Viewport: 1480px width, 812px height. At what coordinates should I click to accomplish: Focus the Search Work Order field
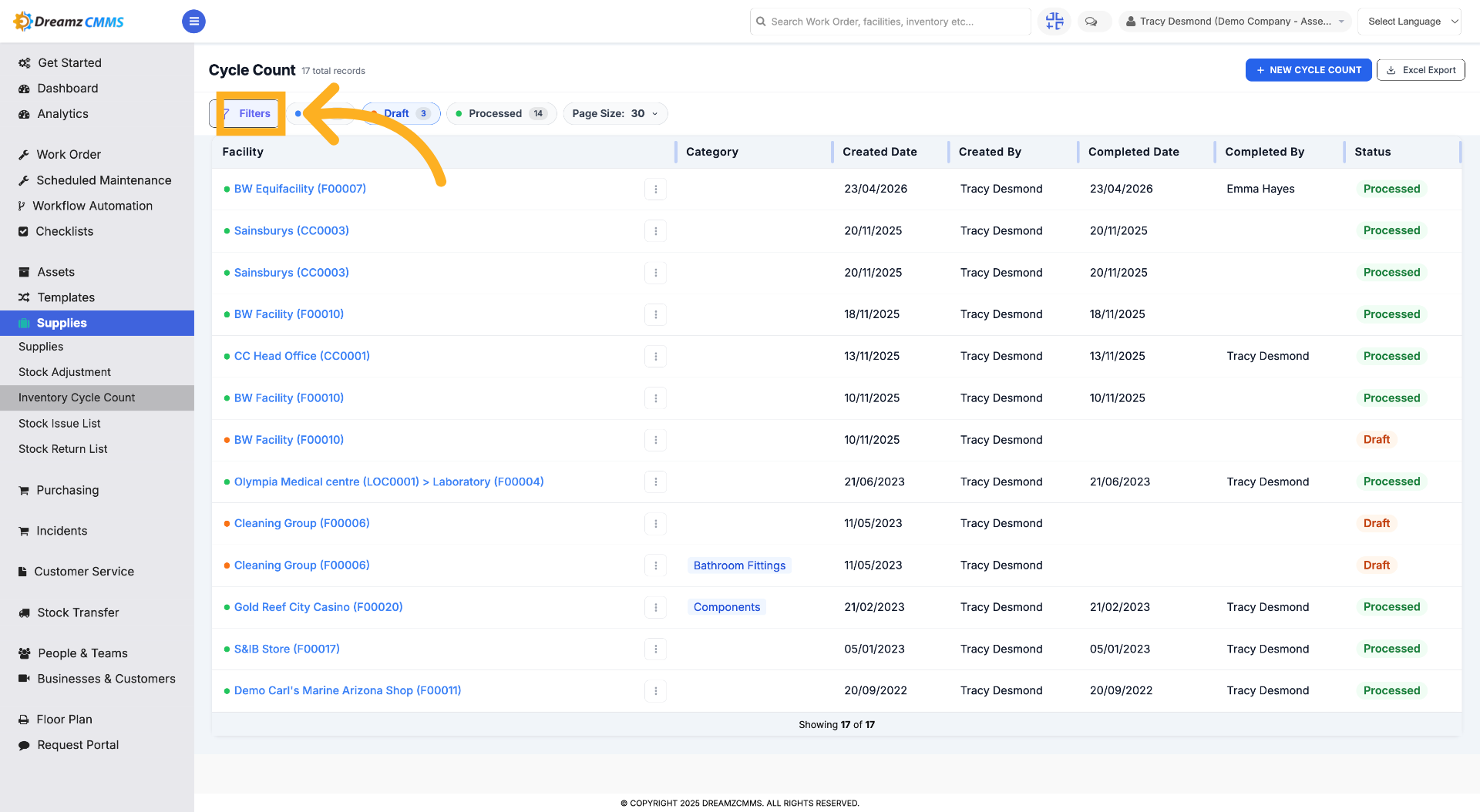(890, 22)
